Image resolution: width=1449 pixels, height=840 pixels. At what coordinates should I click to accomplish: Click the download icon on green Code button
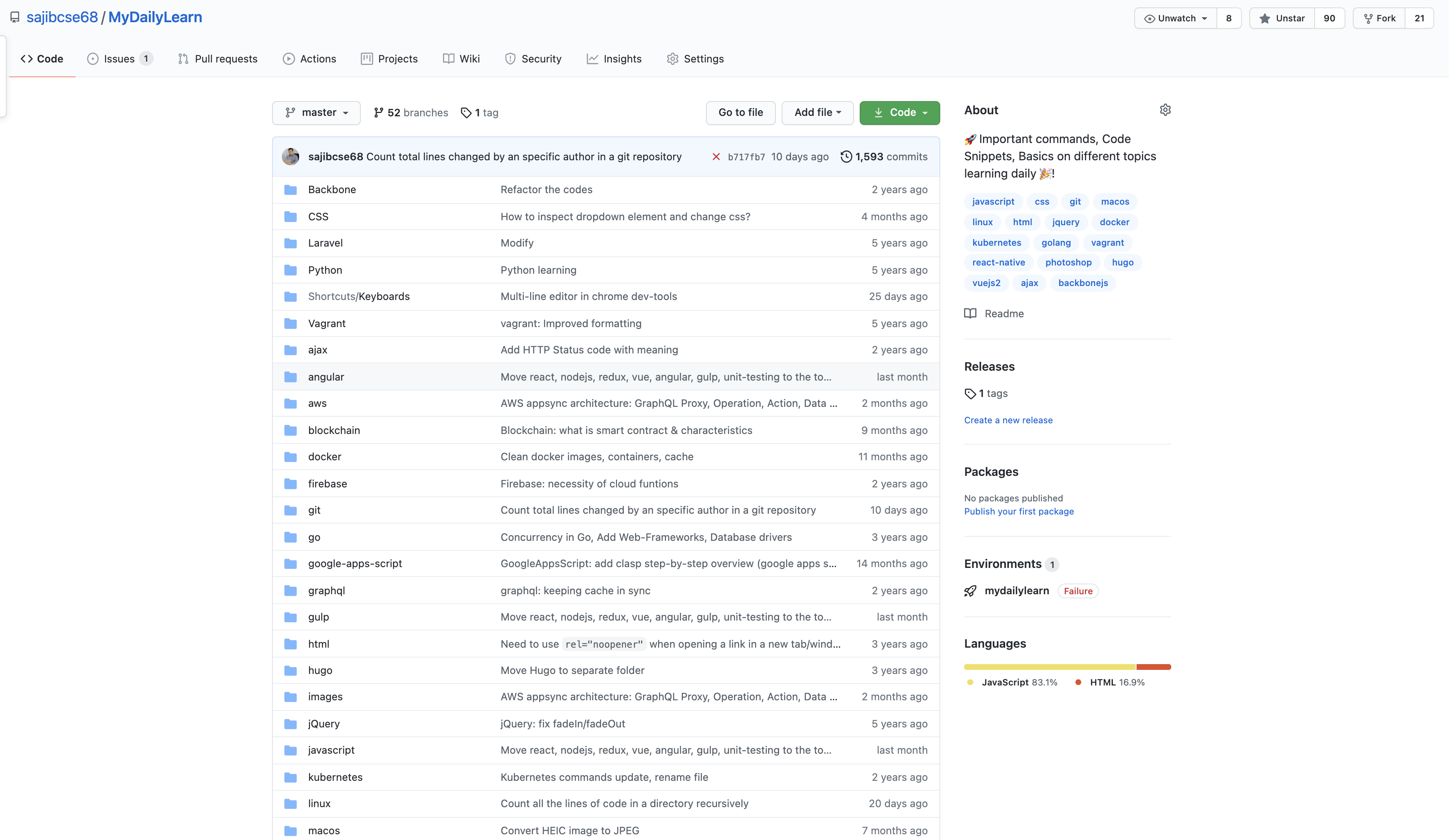878,113
